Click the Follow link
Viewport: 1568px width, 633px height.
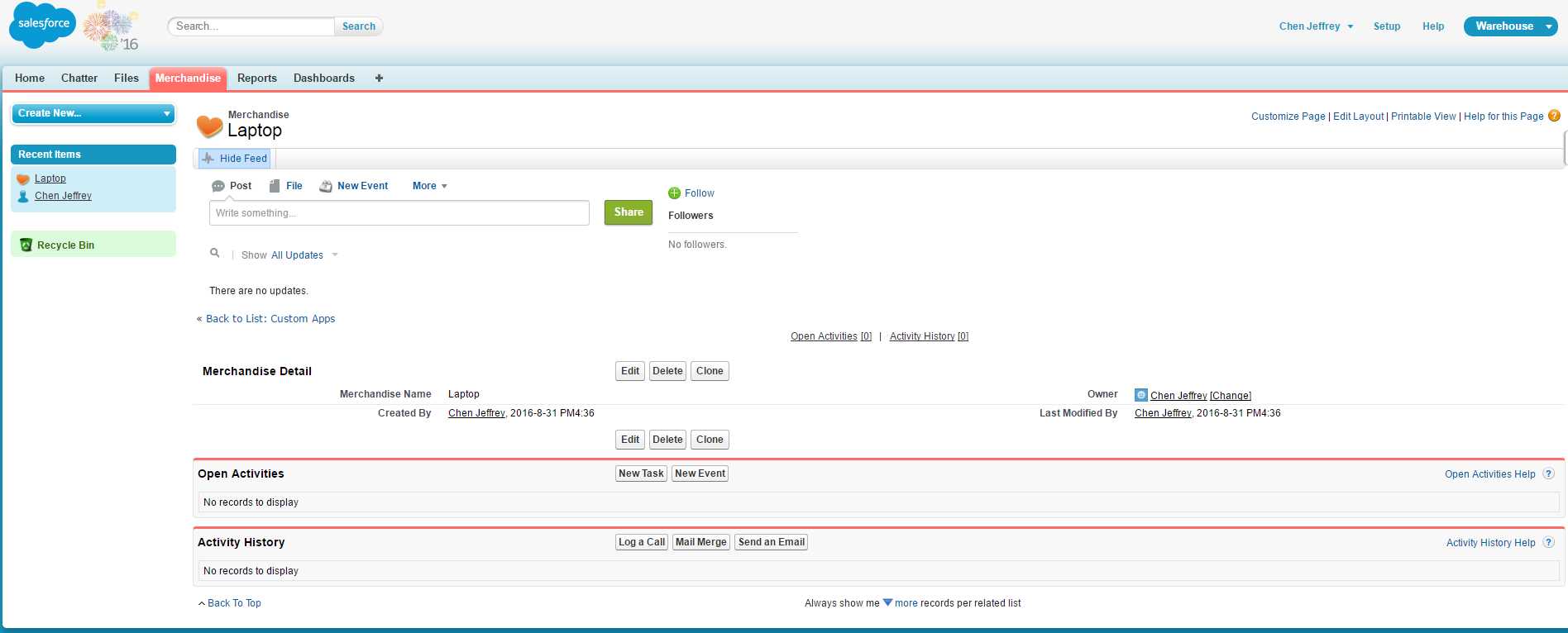[x=700, y=193]
